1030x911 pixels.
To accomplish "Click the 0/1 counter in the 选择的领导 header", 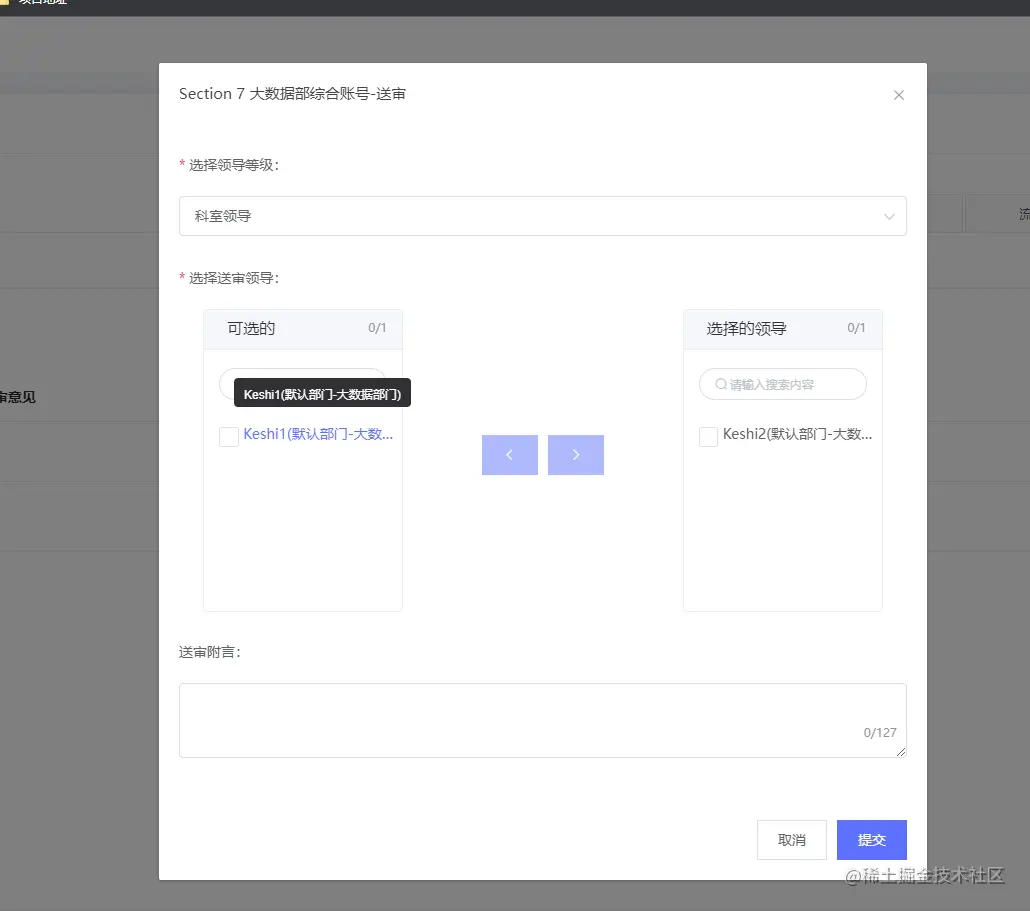I will [x=856, y=328].
